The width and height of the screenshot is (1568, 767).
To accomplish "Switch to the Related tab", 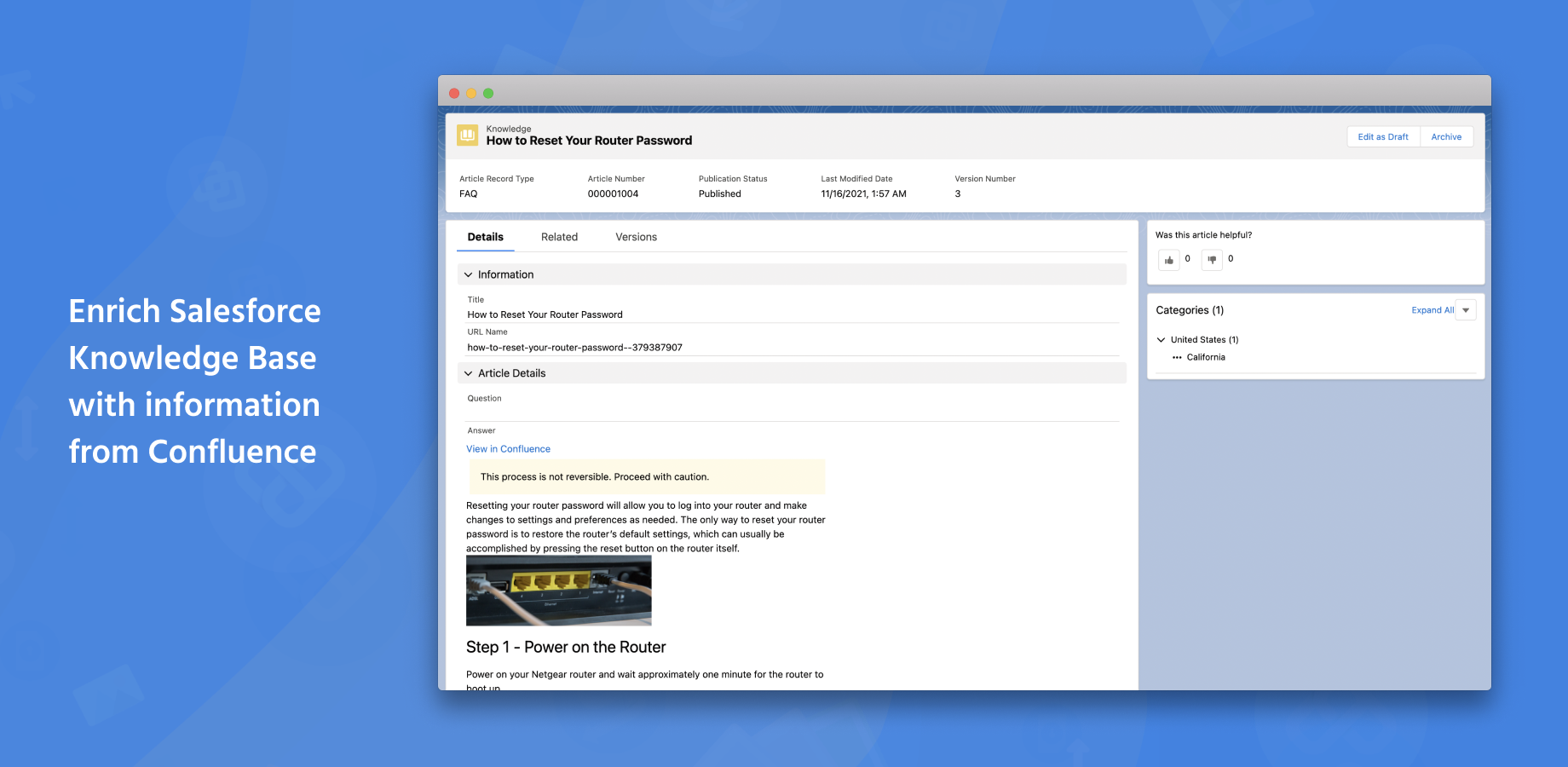I will (559, 237).
